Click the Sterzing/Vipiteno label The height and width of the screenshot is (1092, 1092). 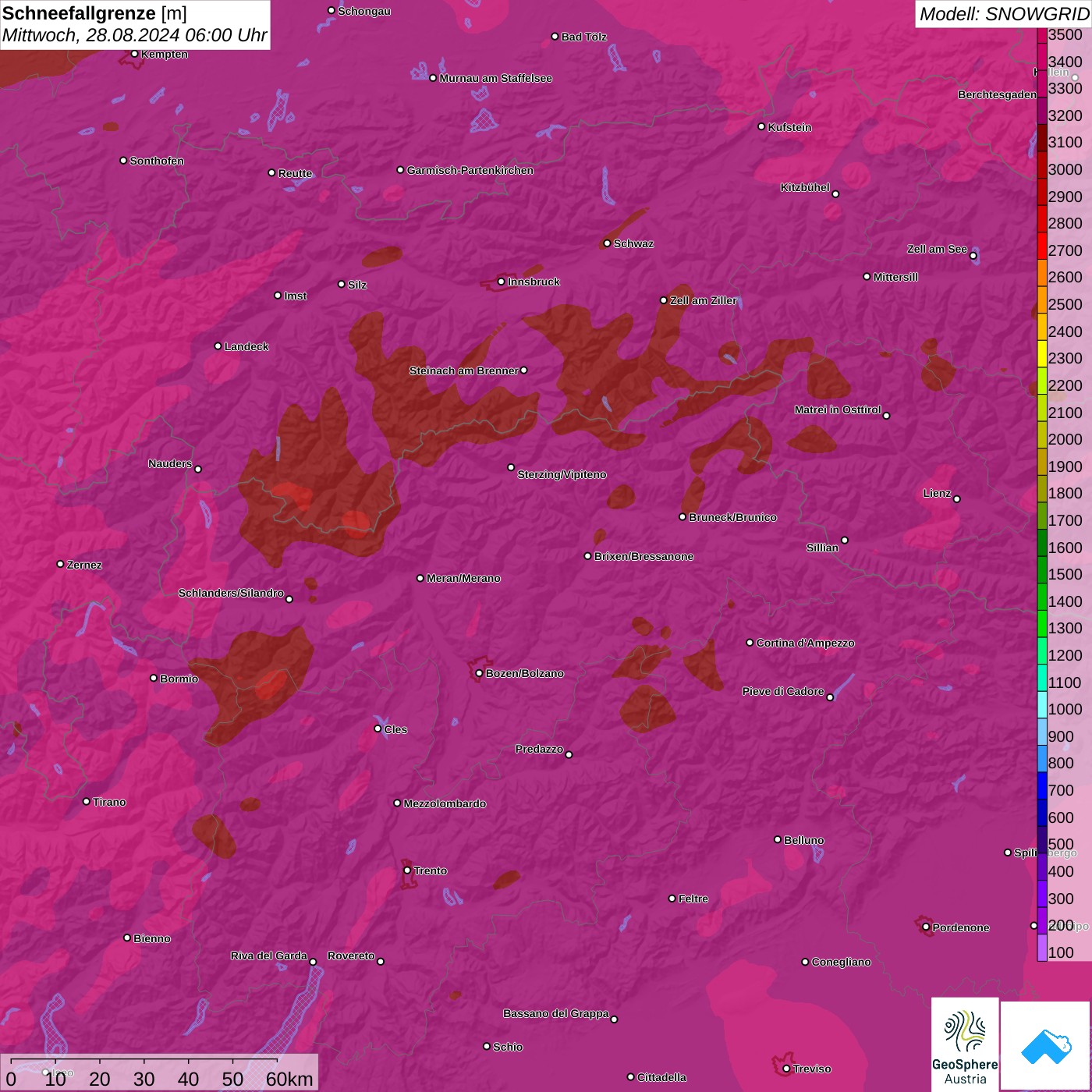coord(562,474)
